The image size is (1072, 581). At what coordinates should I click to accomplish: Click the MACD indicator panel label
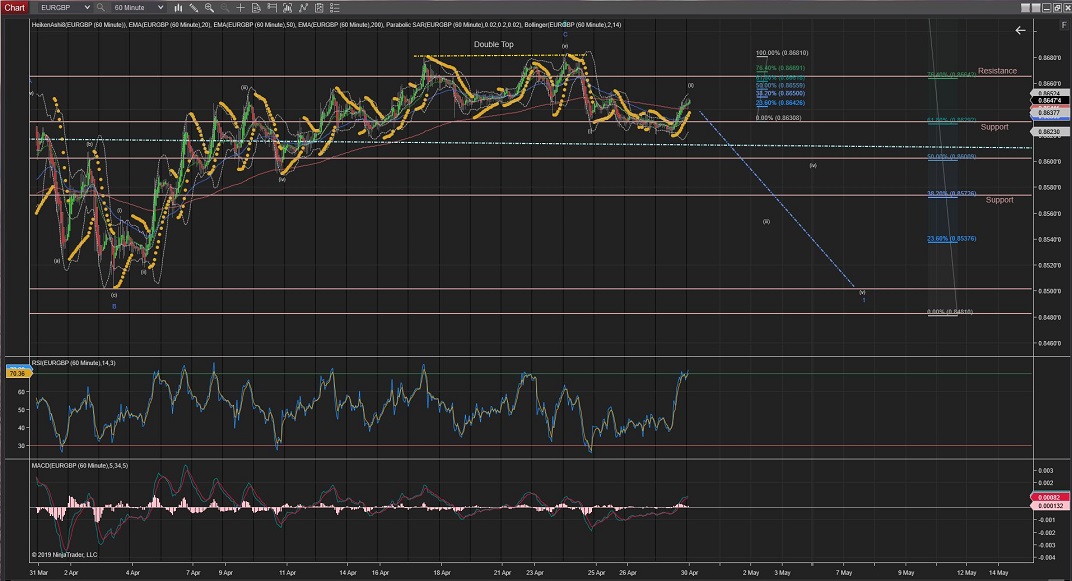tap(77, 466)
